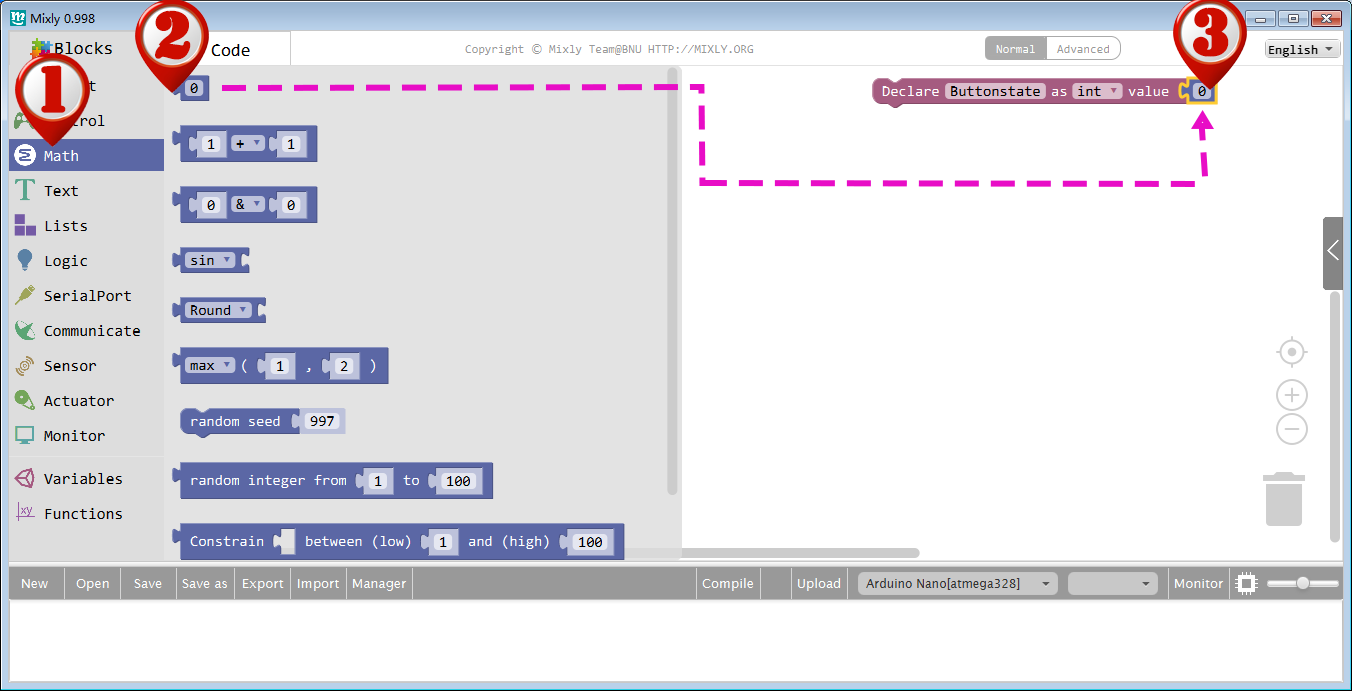Viewport: 1352px width, 691px height.
Task: Click the Sensor category icon
Action: click(25, 366)
